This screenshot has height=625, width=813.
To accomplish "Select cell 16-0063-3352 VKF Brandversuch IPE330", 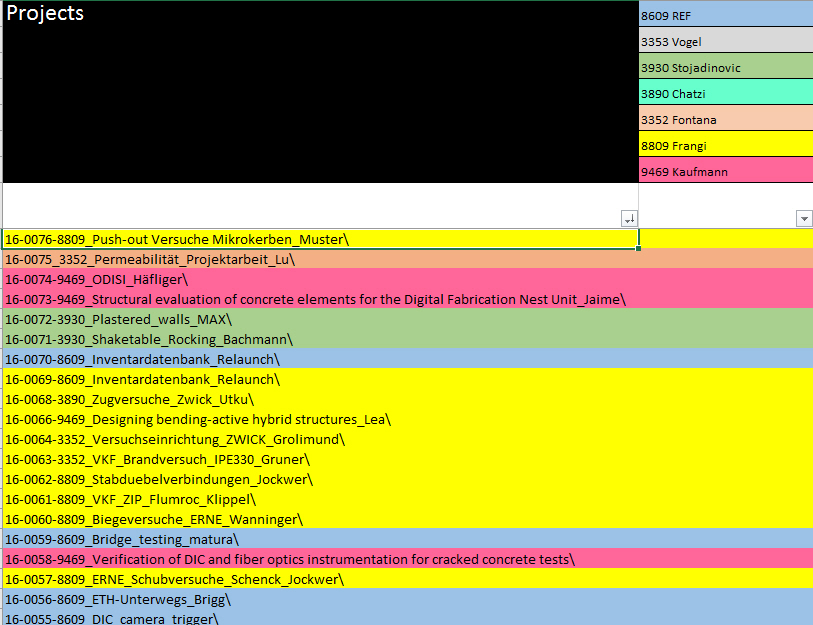I will tap(320, 459).
